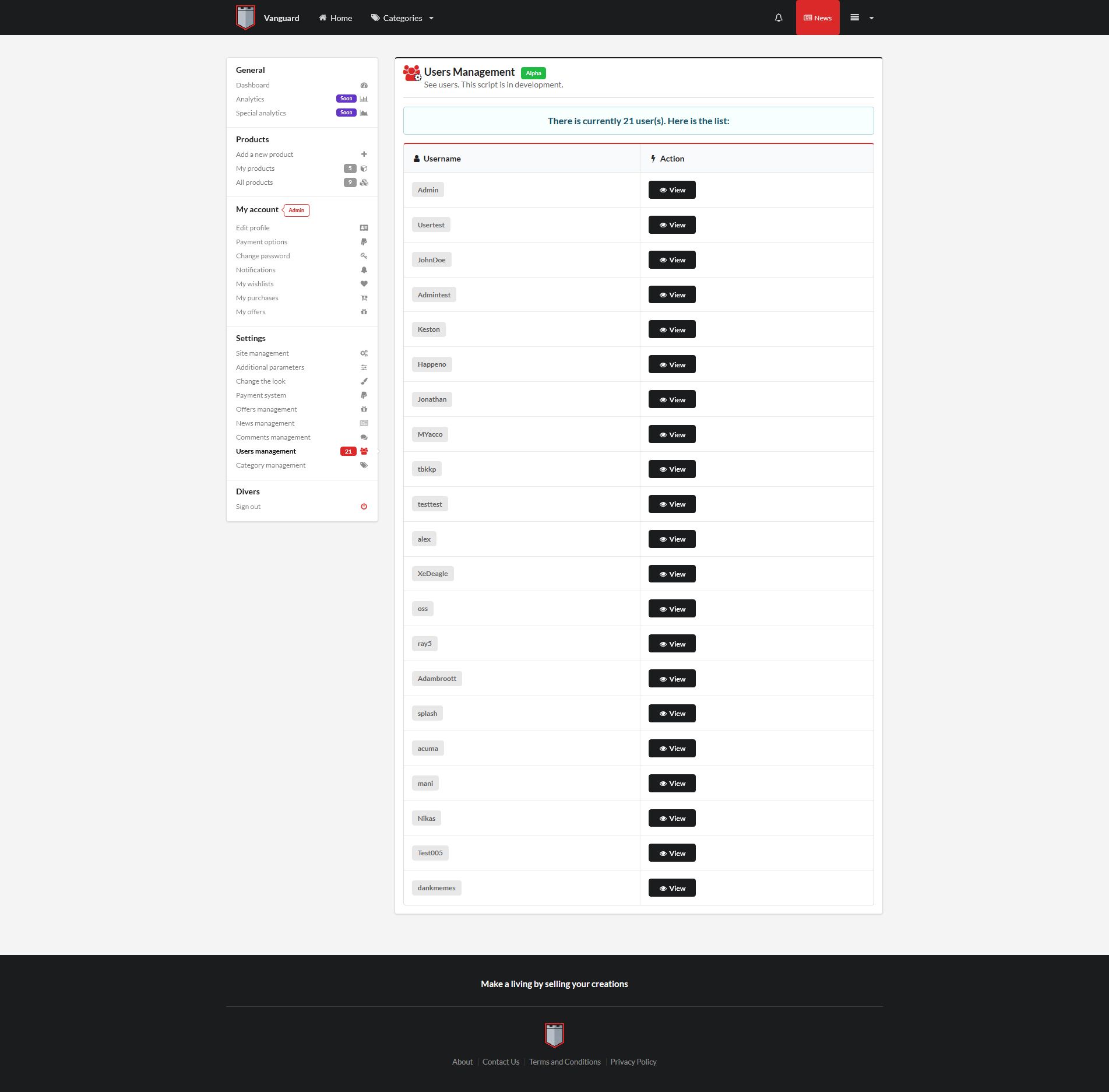Click the MYacco username tag

coord(430,434)
